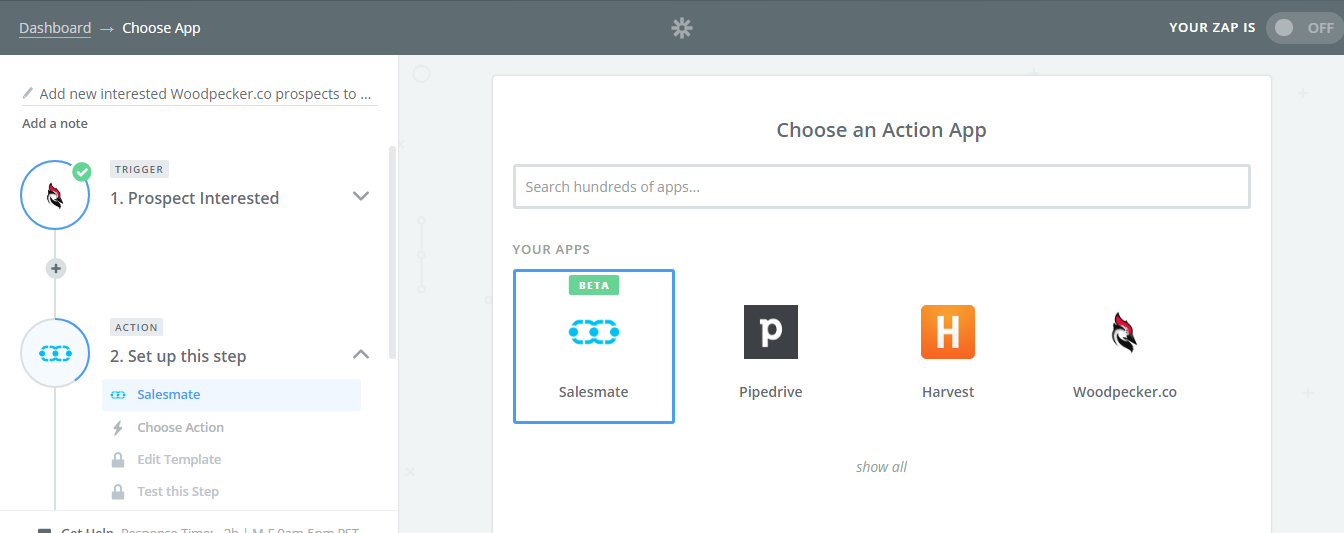Select the Test this Step sub-step
Screen dimensions: 1344x533
pos(178,491)
